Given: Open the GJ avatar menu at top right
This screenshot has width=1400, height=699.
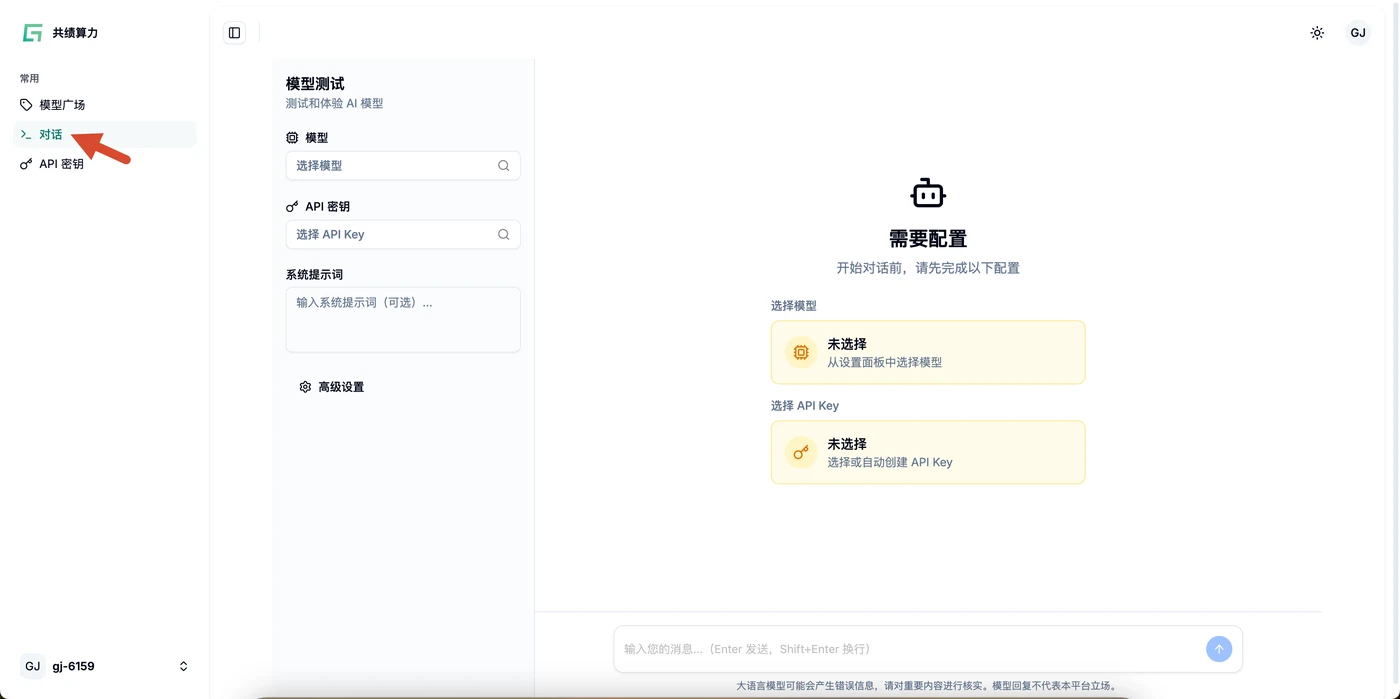Looking at the screenshot, I should click(x=1358, y=33).
